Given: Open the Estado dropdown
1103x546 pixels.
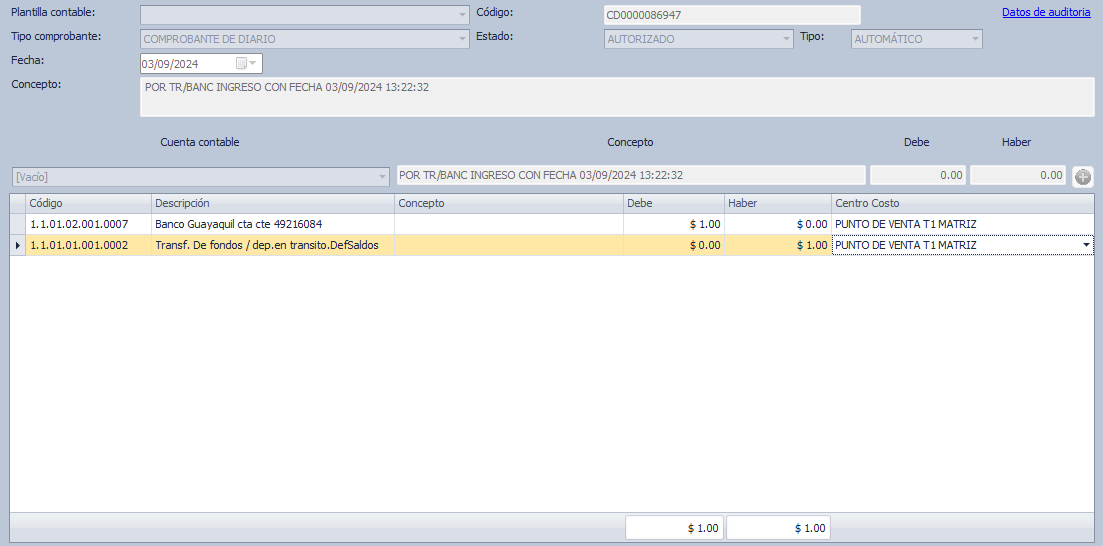Looking at the screenshot, I should point(786,39).
